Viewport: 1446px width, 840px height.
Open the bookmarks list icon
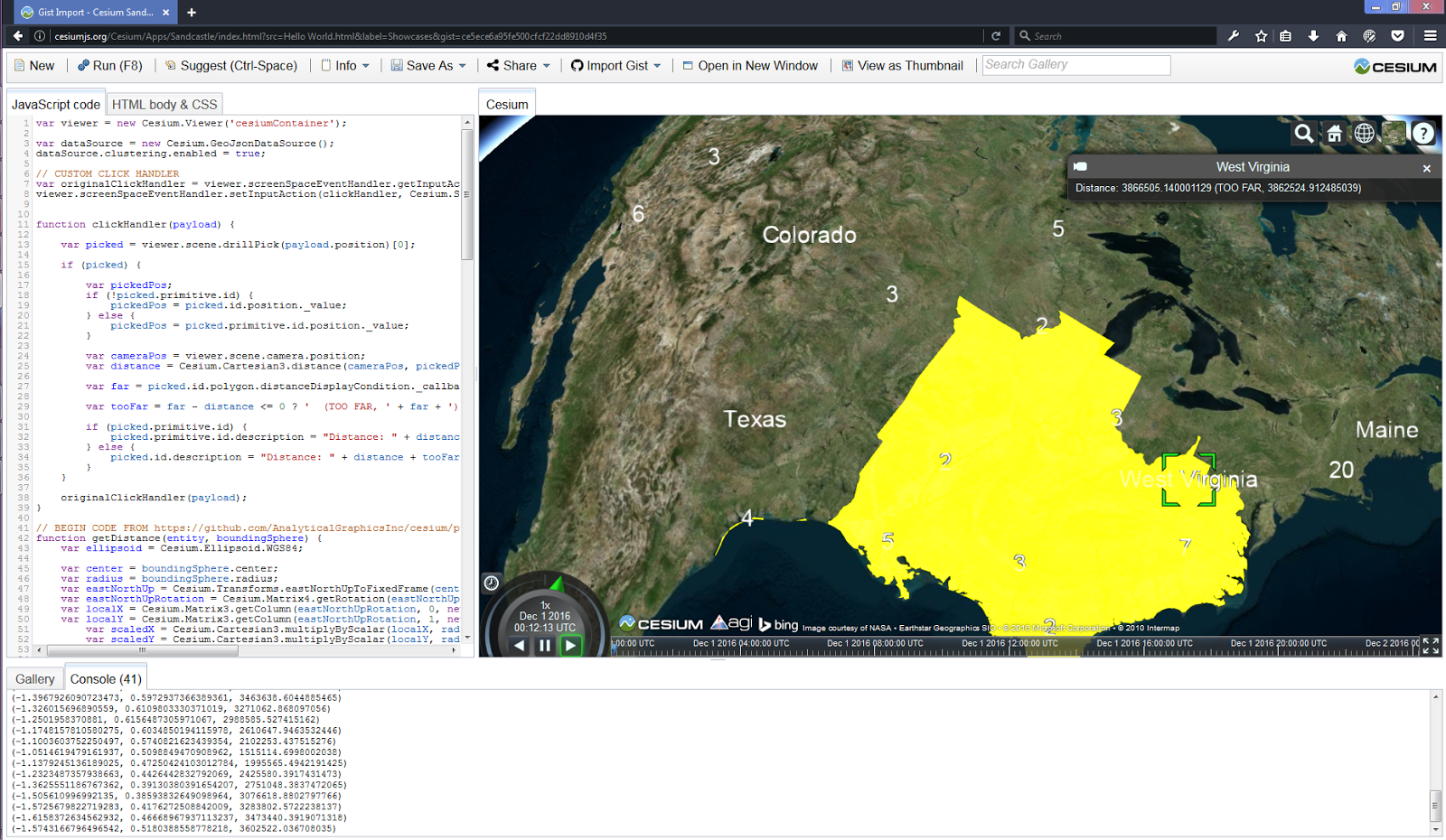[1286, 36]
